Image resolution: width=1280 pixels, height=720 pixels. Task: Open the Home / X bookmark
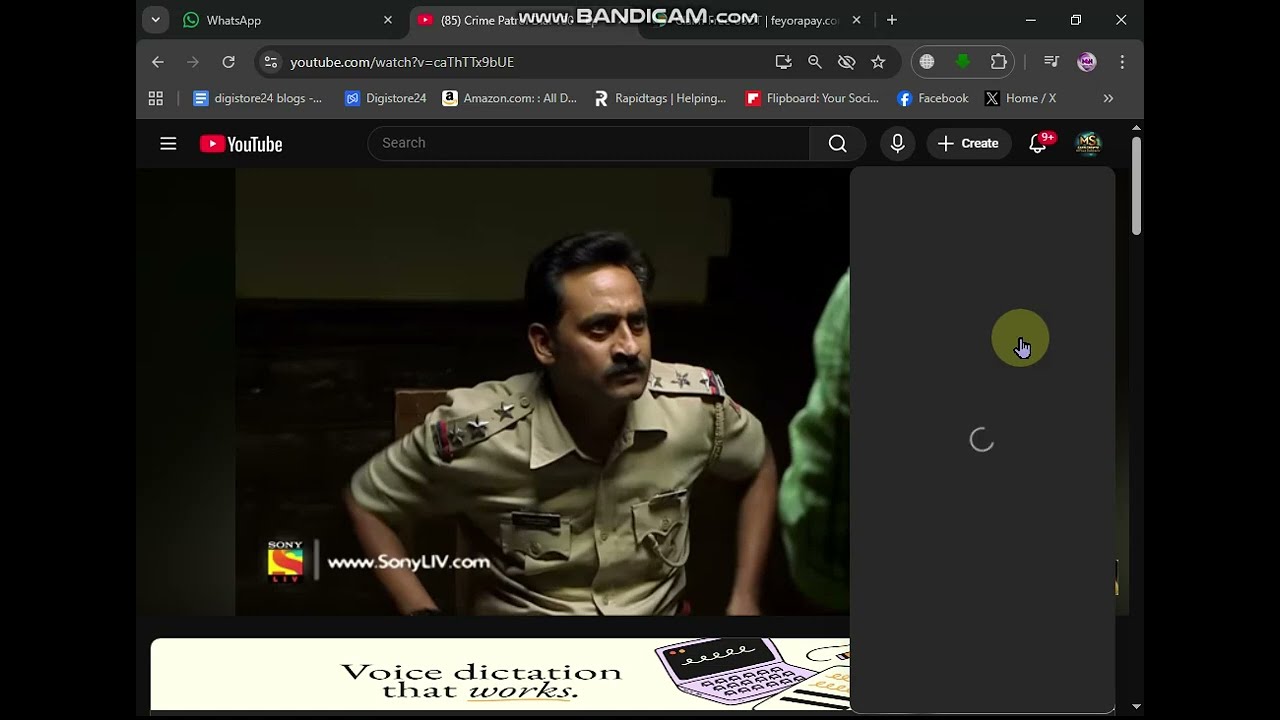tap(1020, 98)
